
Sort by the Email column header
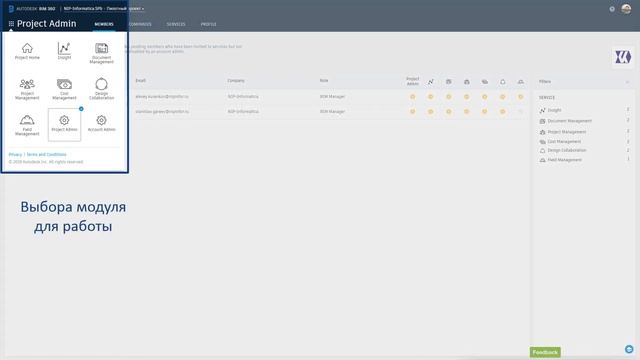[140, 81]
